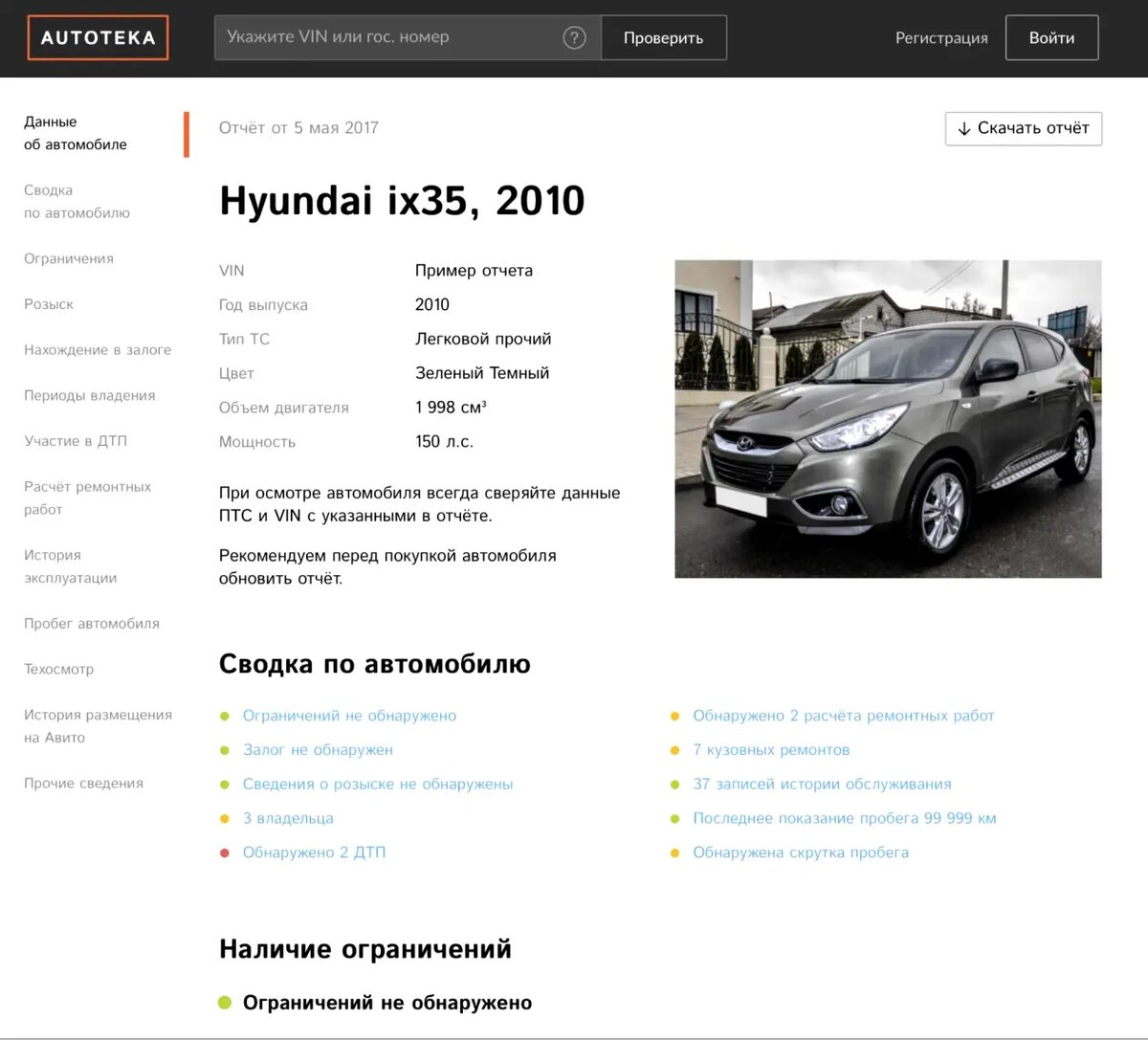
Task: Select Прочие сведения in sidebar
Action: pos(83,783)
